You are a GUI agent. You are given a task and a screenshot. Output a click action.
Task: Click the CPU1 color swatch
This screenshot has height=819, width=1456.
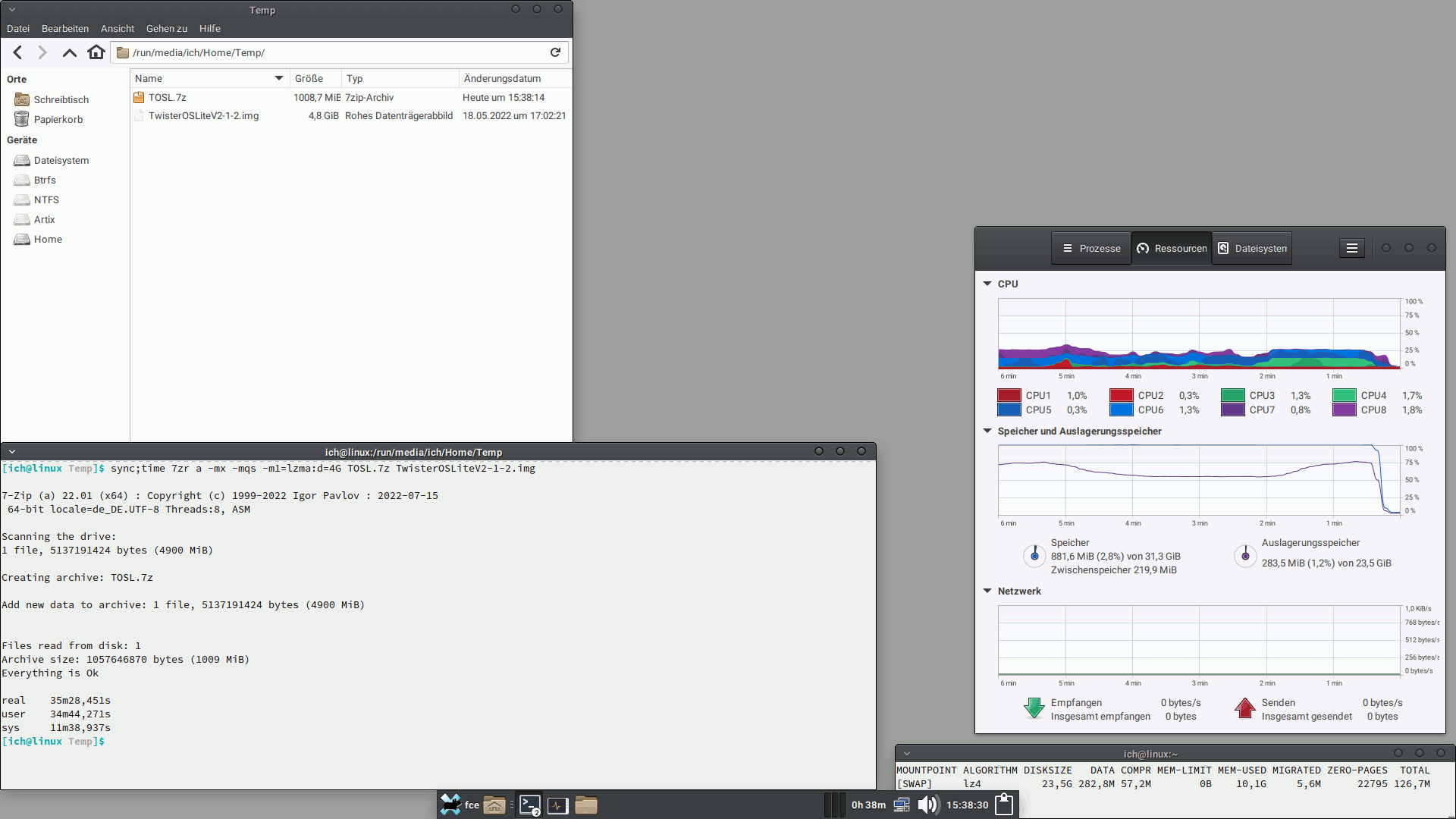1009,396
